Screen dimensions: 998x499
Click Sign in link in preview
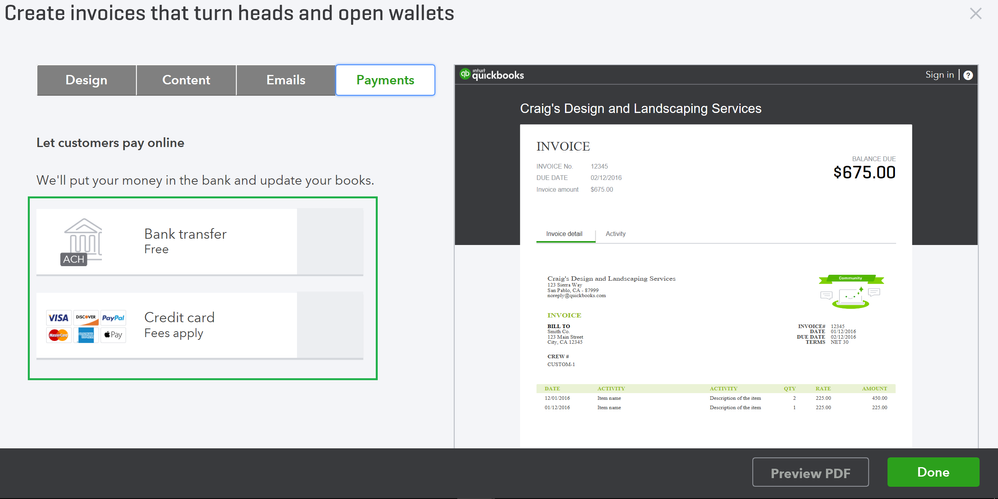pyautogui.click(x=939, y=75)
